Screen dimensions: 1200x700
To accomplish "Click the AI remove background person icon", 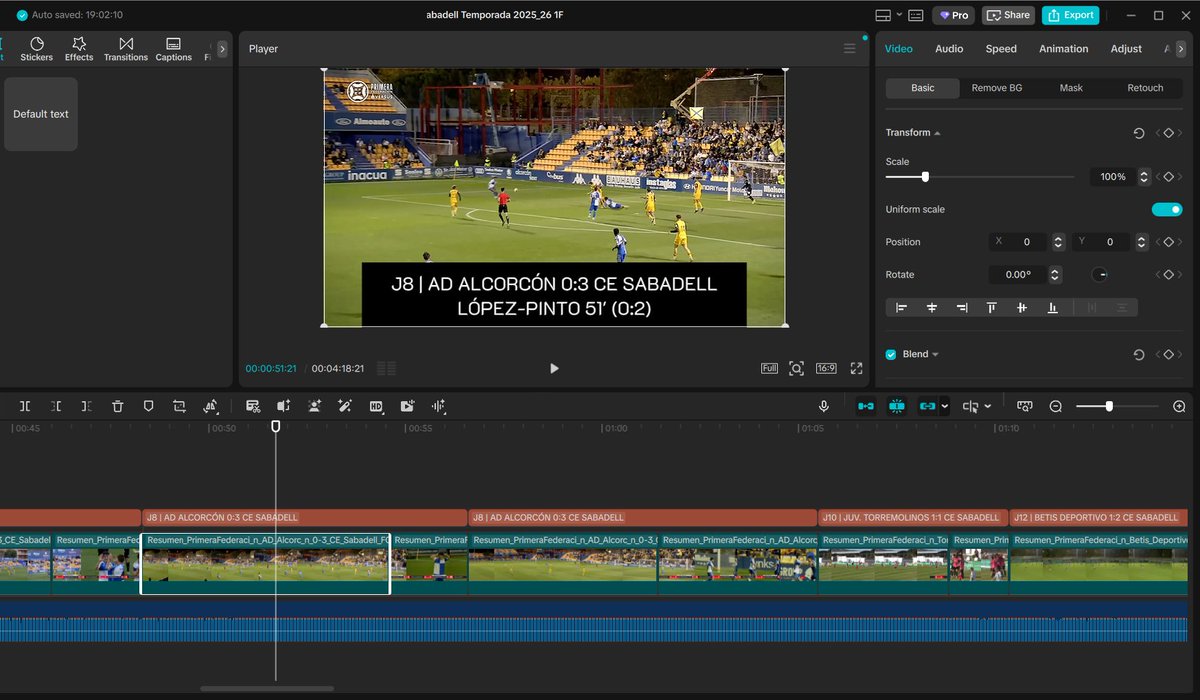I will [x=315, y=406].
